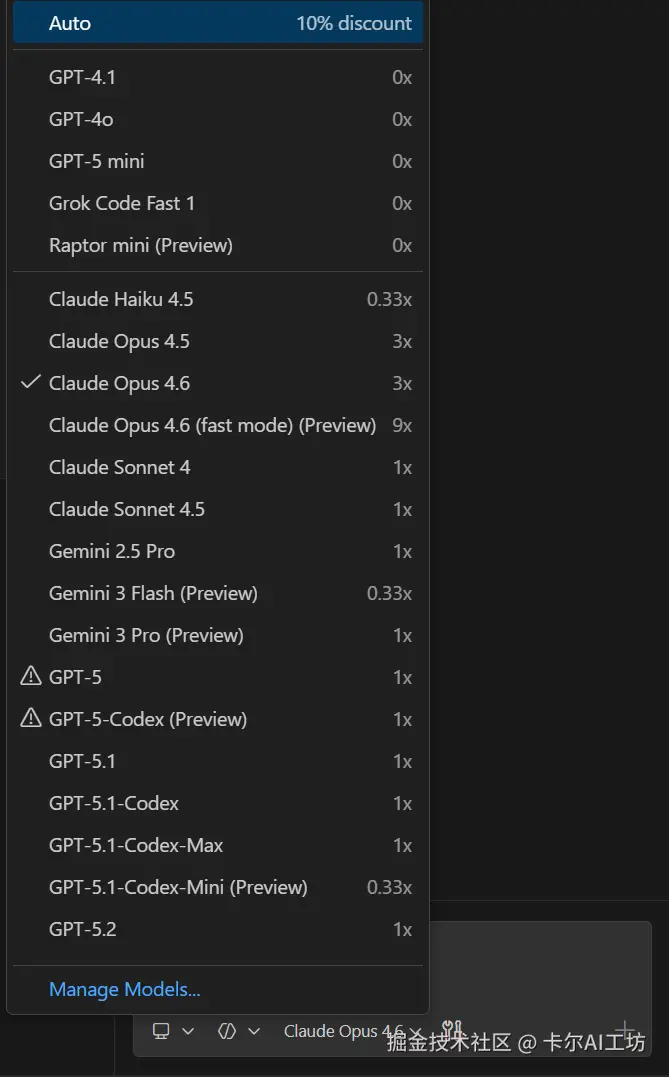Open the Manage Models link
The height and width of the screenshot is (1077, 669).
tap(125, 990)
